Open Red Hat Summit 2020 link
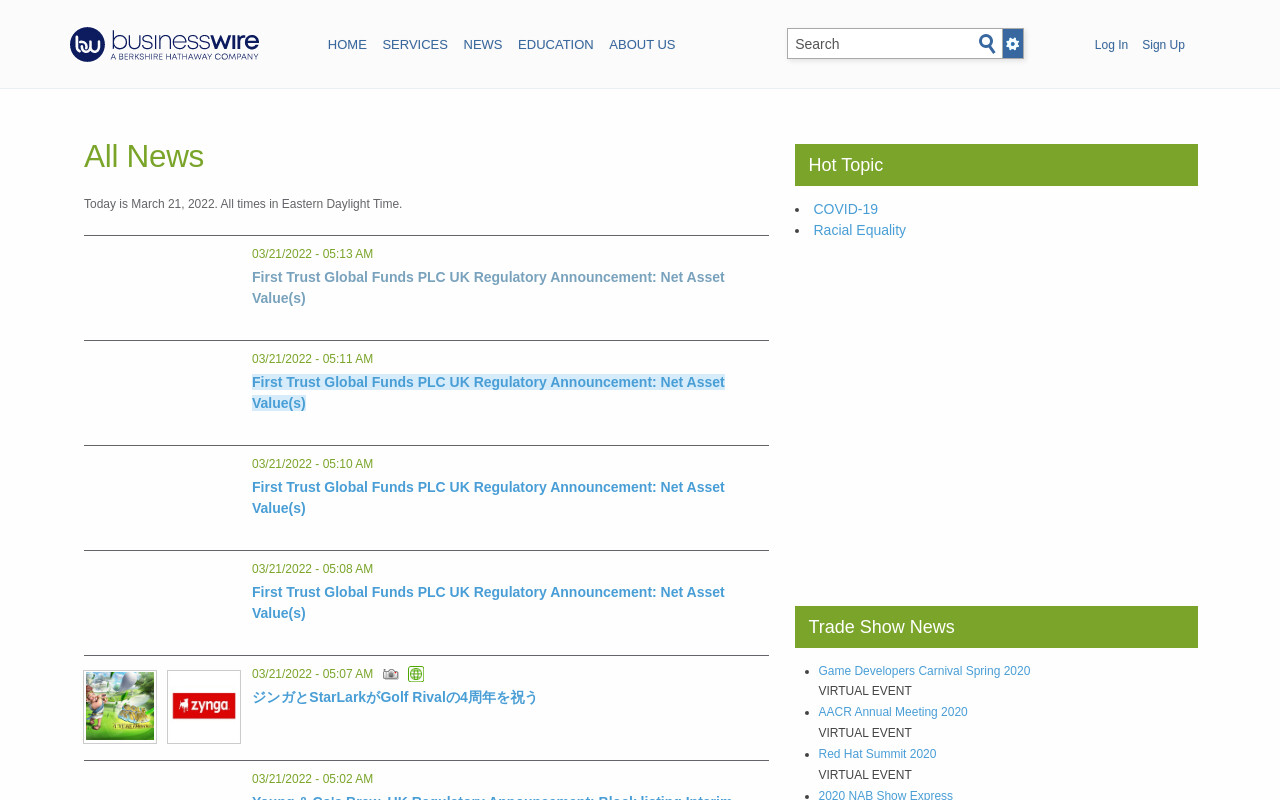 [x=877, y=754]
